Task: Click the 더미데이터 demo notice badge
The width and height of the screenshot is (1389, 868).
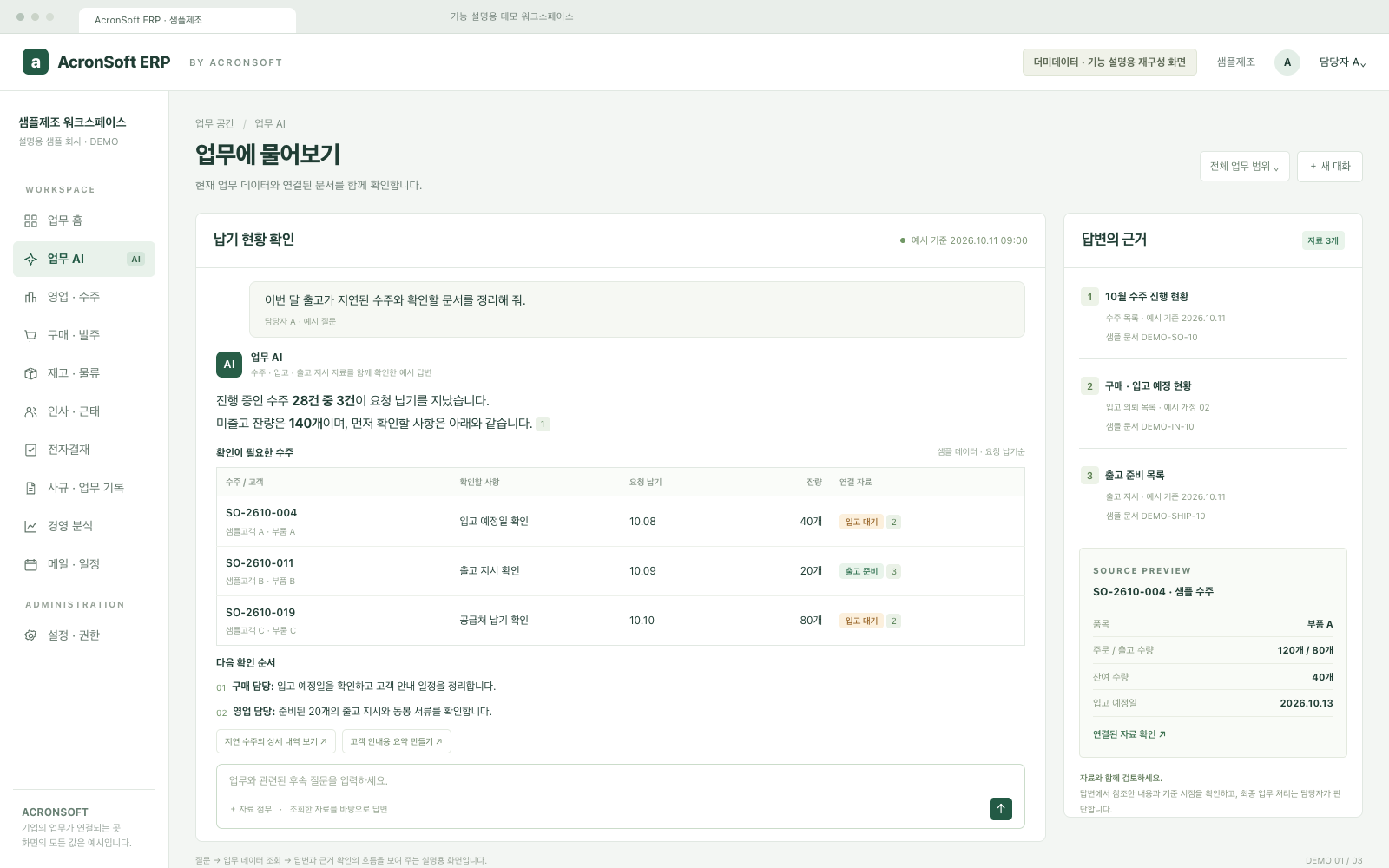Action: [x=1109, y=62]
